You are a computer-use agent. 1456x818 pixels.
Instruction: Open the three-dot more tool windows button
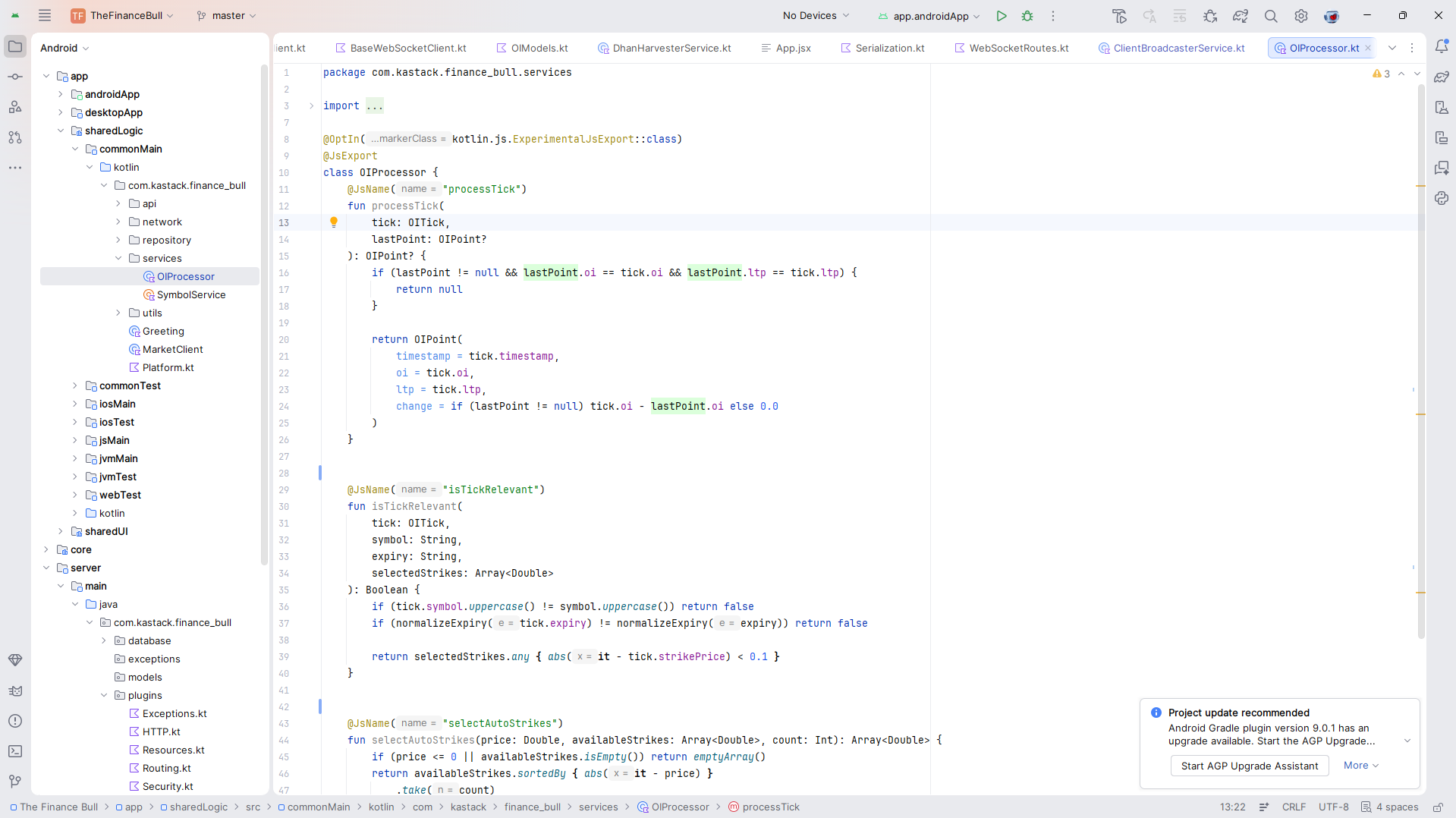pyautogui.click(x=15, y=168)
